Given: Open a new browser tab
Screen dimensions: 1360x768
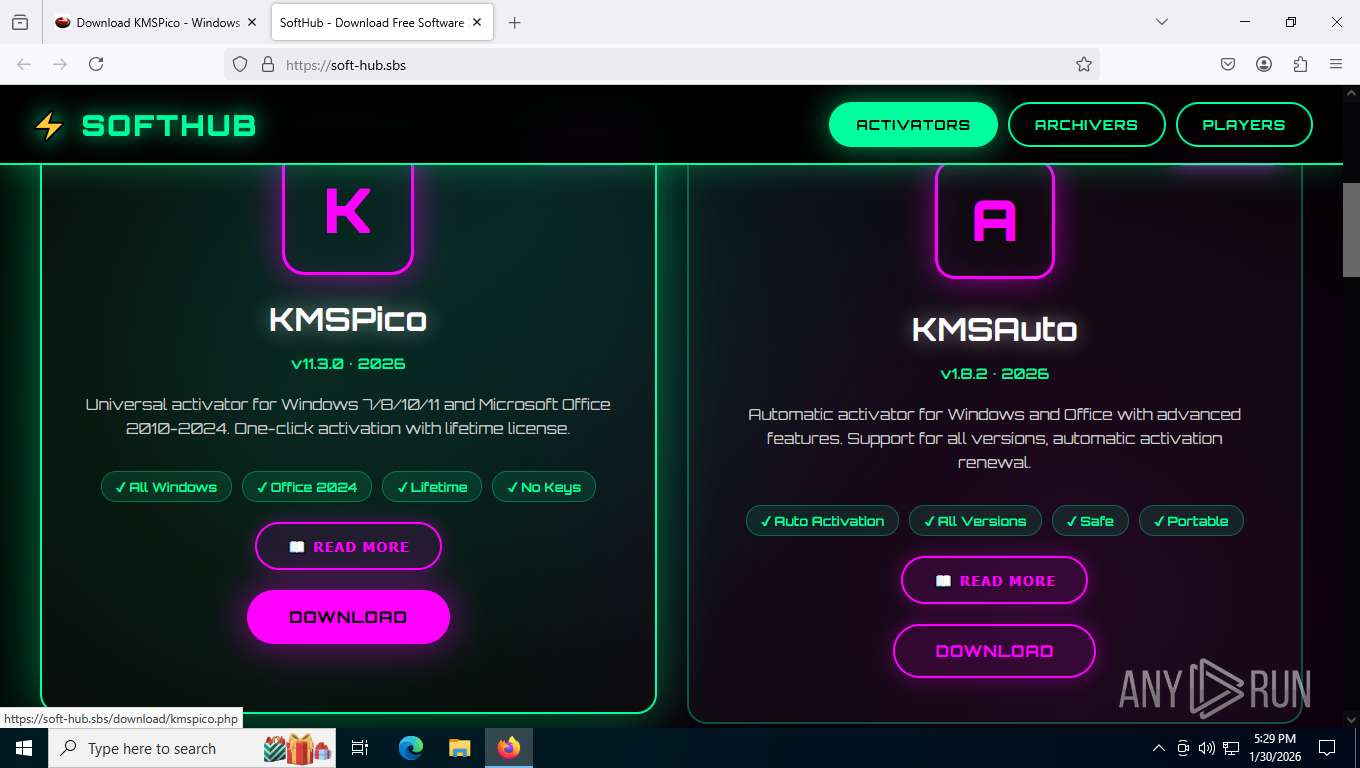Looking at the screenshot, I should (514, 22).
